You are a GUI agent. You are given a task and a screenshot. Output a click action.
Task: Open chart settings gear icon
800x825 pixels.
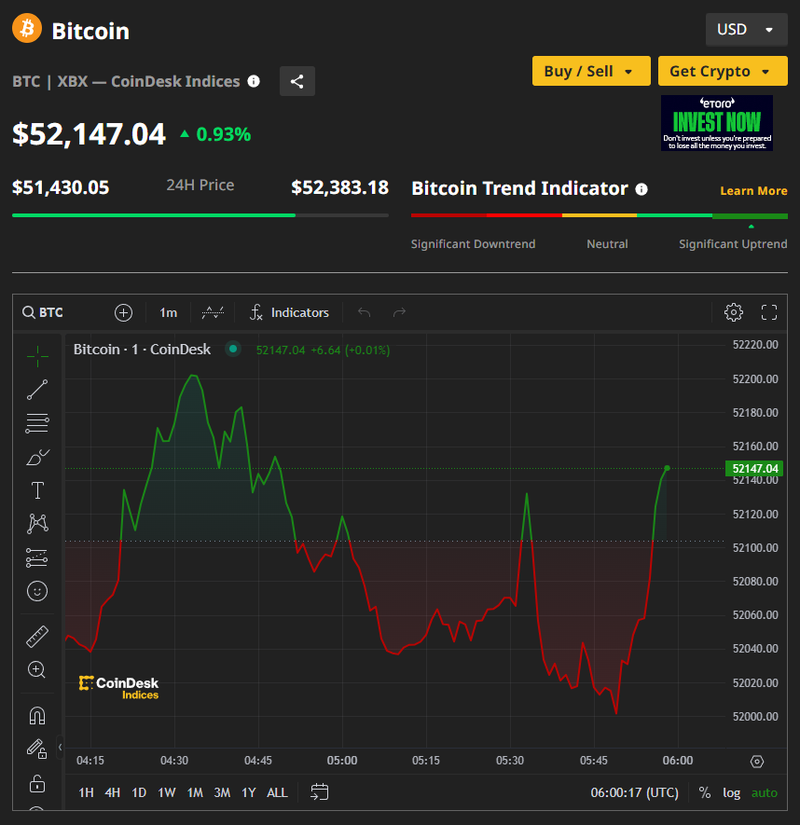[733, 312]
